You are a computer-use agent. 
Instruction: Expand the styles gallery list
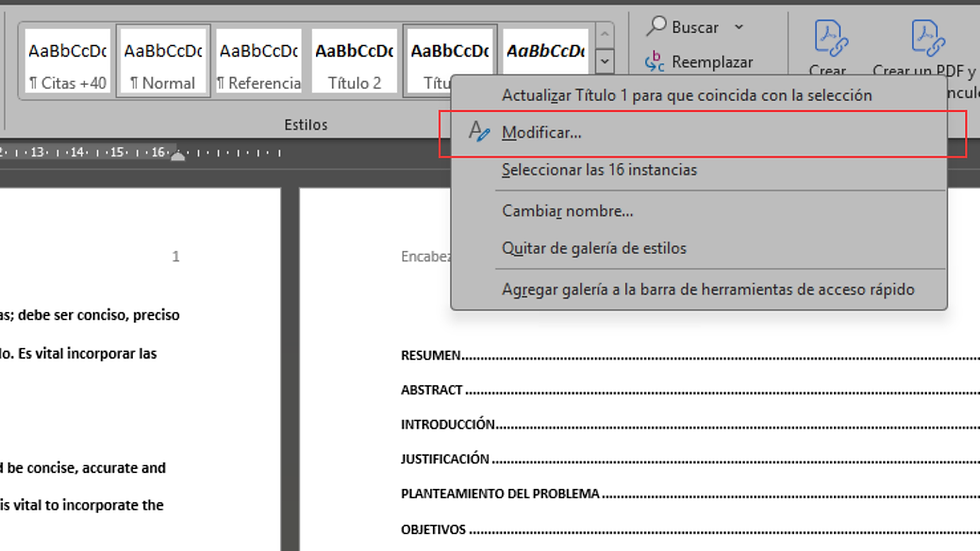coord(604,62)
